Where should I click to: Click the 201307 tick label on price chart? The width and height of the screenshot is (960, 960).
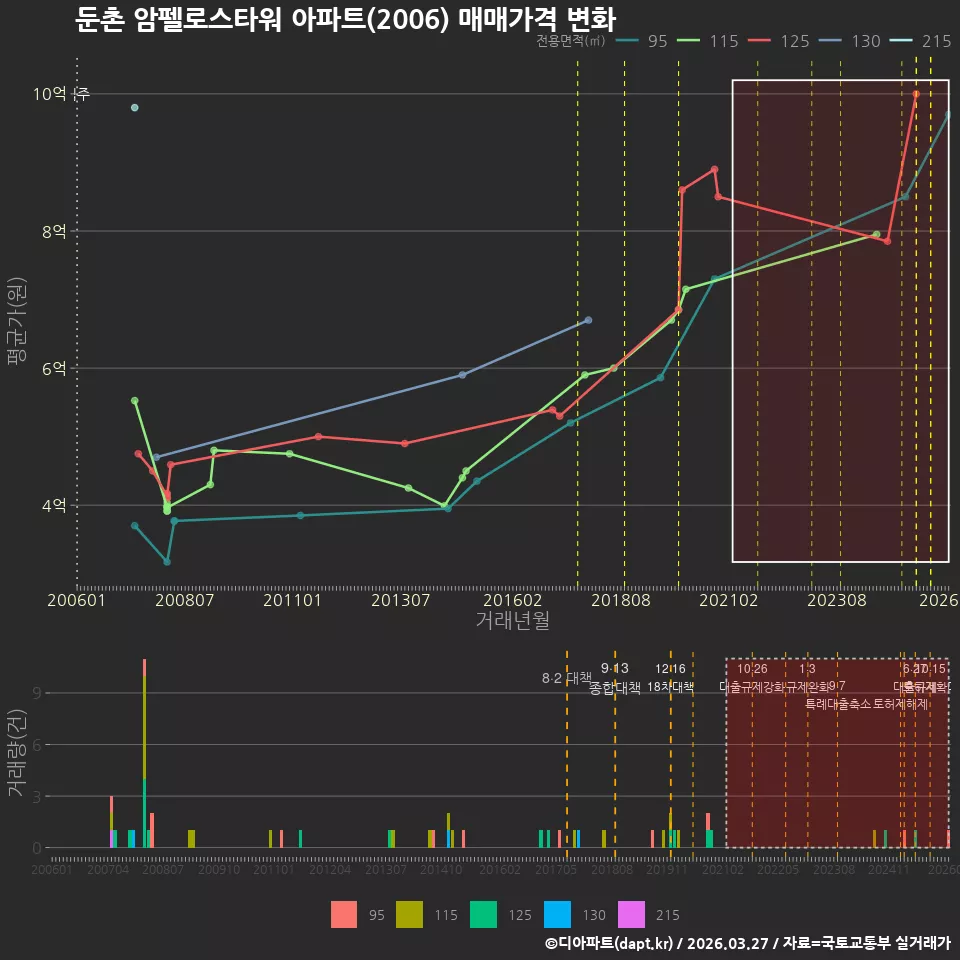400,599
